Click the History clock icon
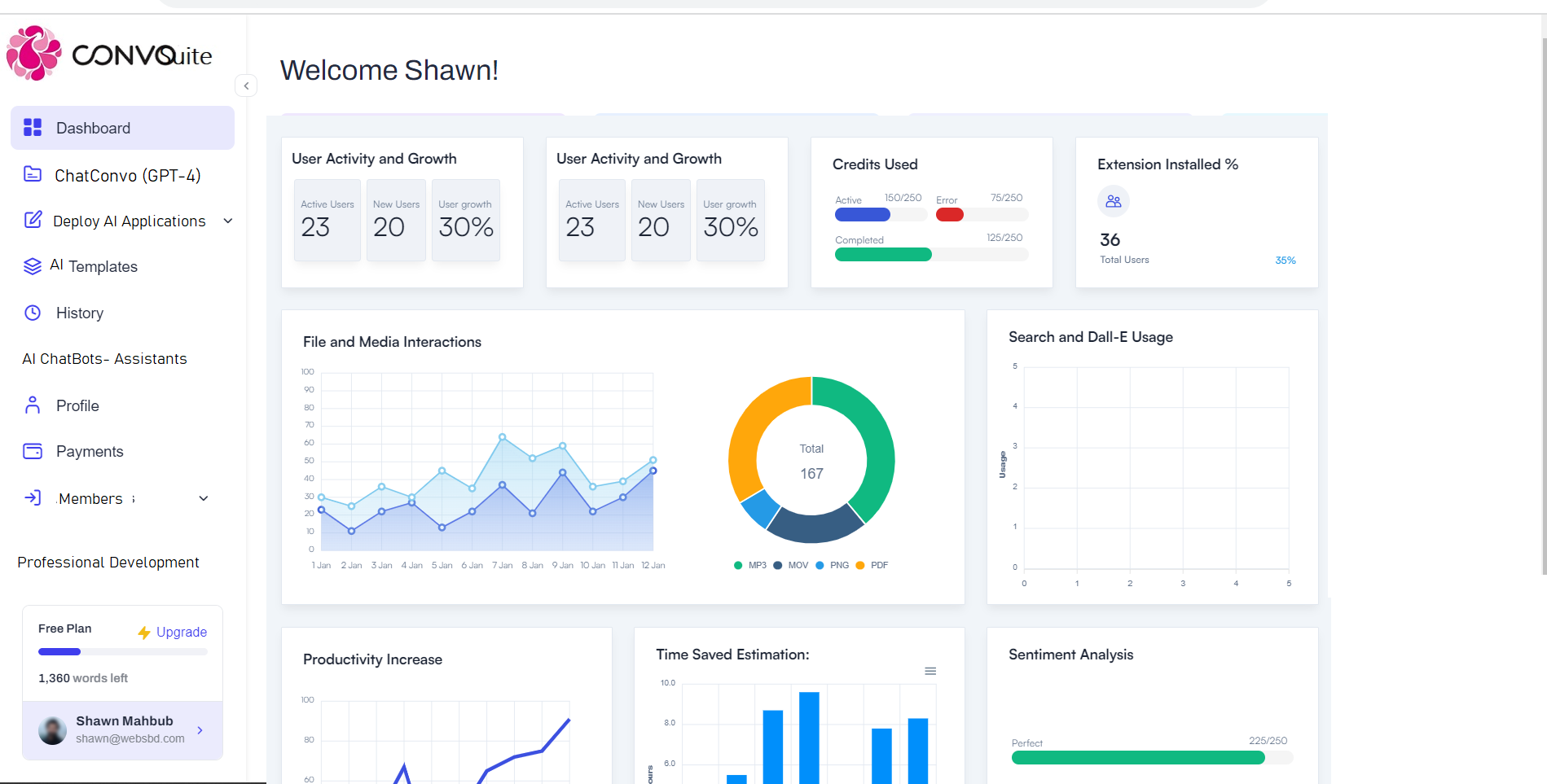The height and width of the screenshot is (784, 1547). click(33, 313)
